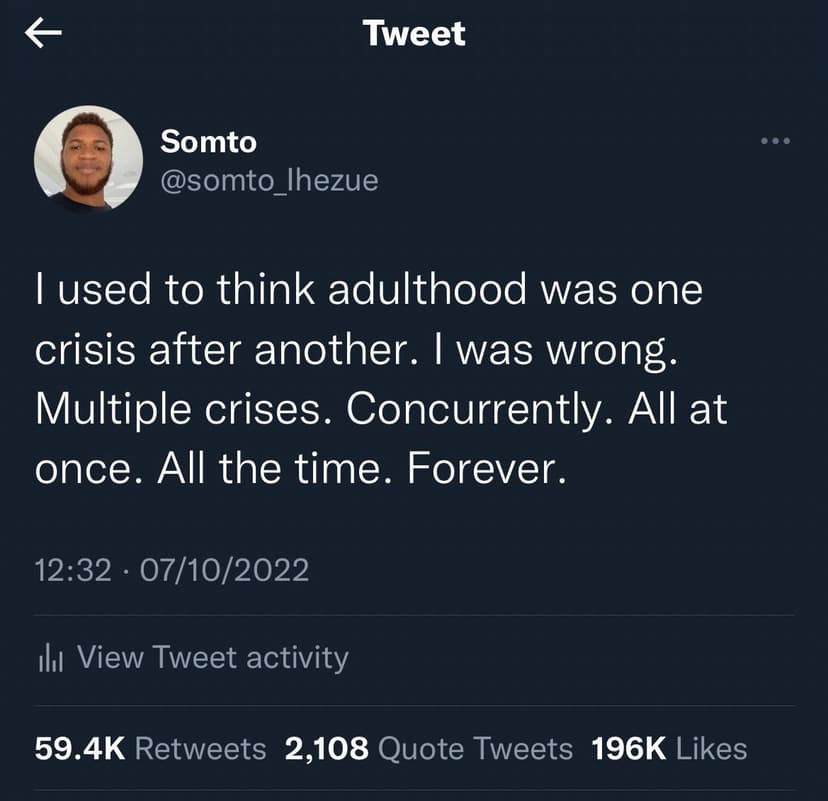Screen dimensions: 828x801
Task: Click View Tweet activity
Action: coord(212,658)
